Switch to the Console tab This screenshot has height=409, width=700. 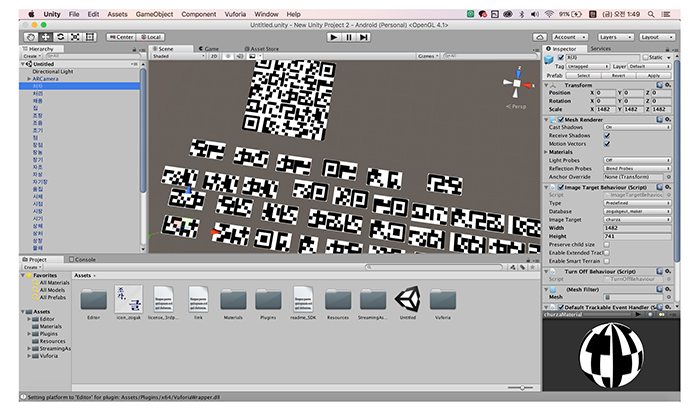click(83, 259)
